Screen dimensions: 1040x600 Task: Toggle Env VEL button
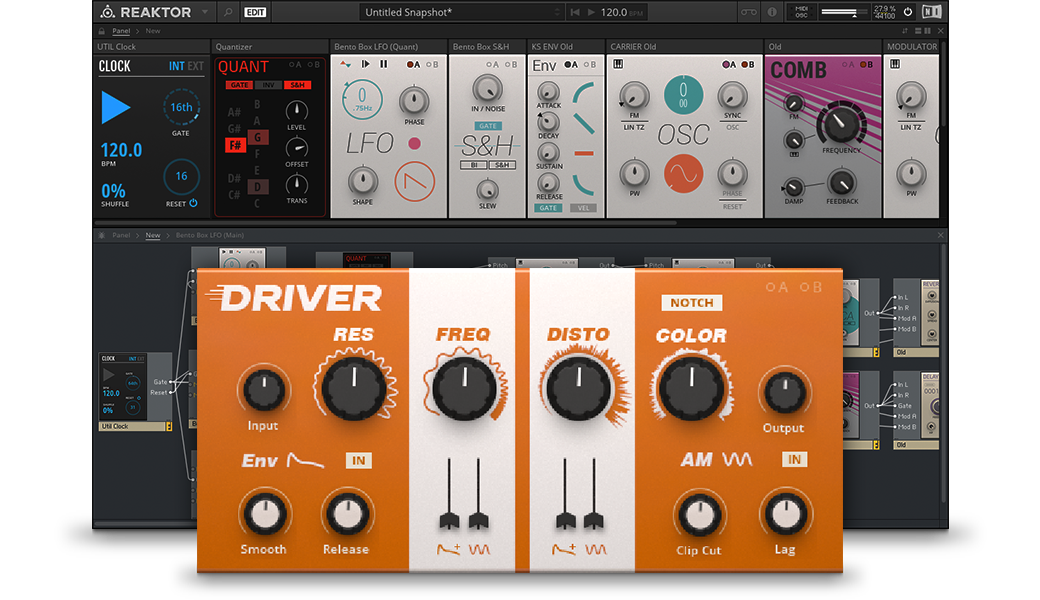click(583, 208)
